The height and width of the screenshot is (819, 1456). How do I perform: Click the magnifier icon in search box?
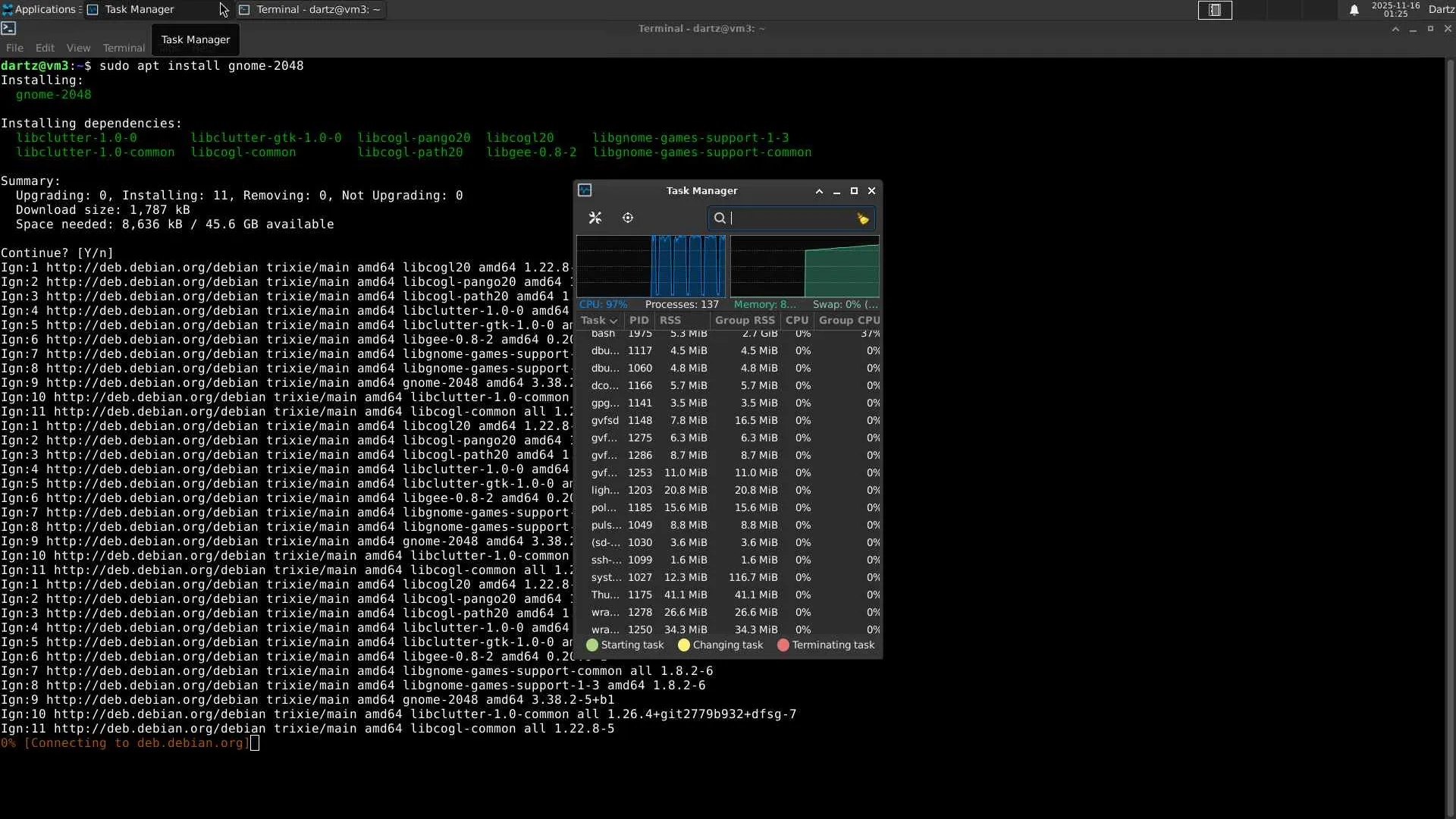pos(720,218)
